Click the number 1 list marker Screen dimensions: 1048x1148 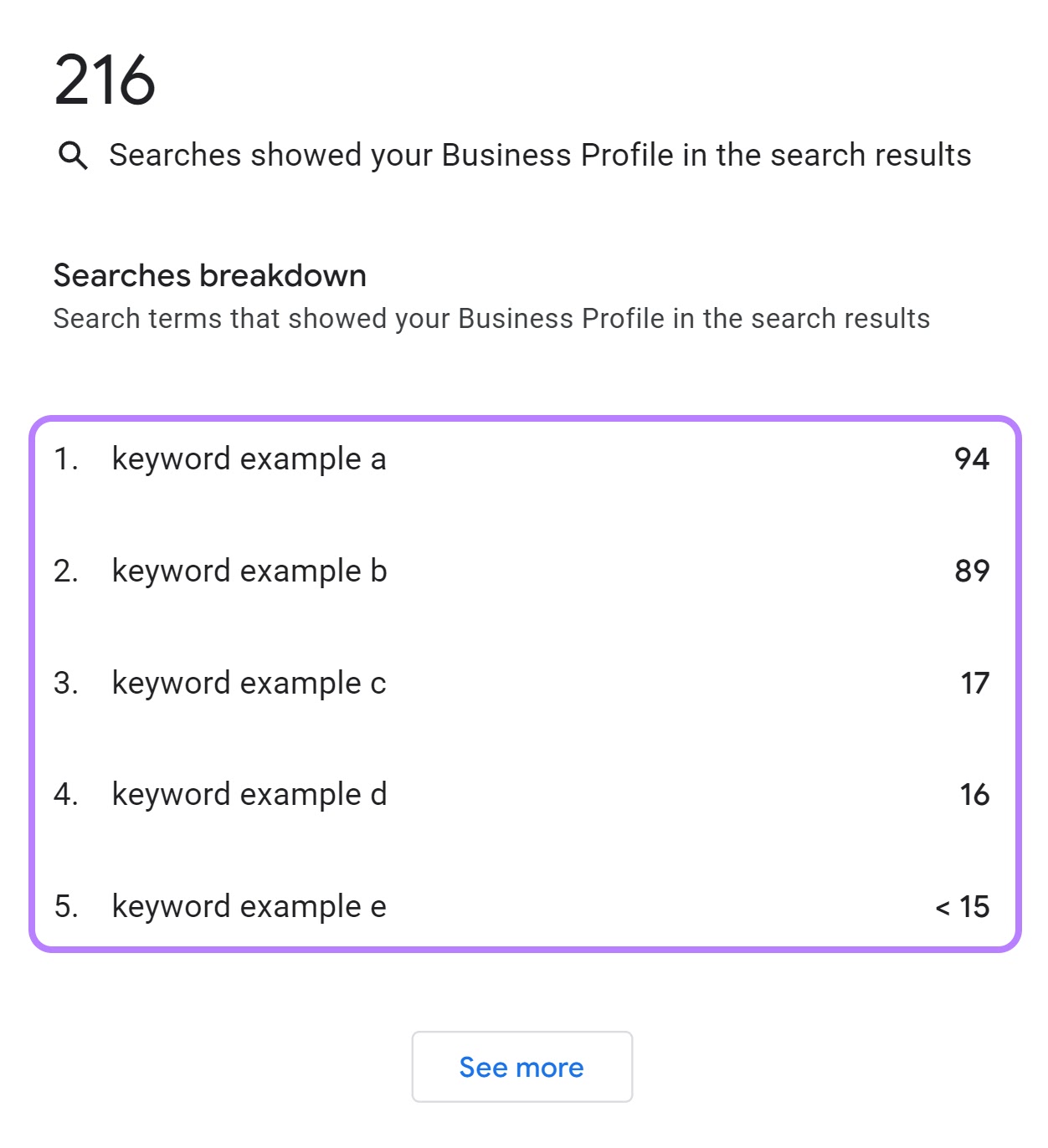point(65,459)
